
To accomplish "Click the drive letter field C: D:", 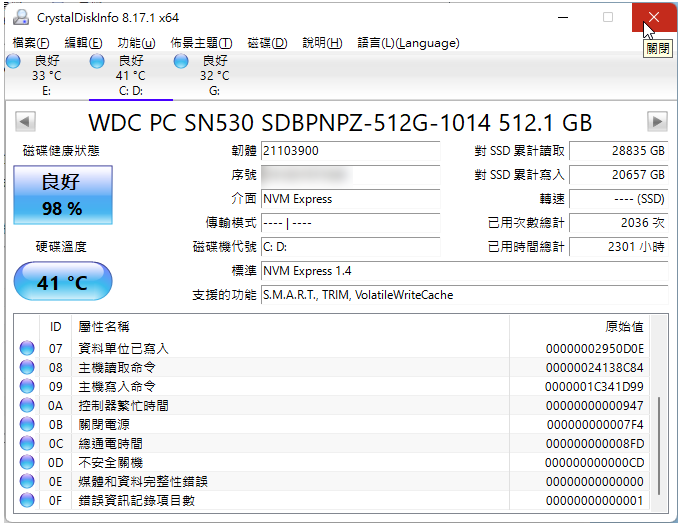I will pos(350,247).
